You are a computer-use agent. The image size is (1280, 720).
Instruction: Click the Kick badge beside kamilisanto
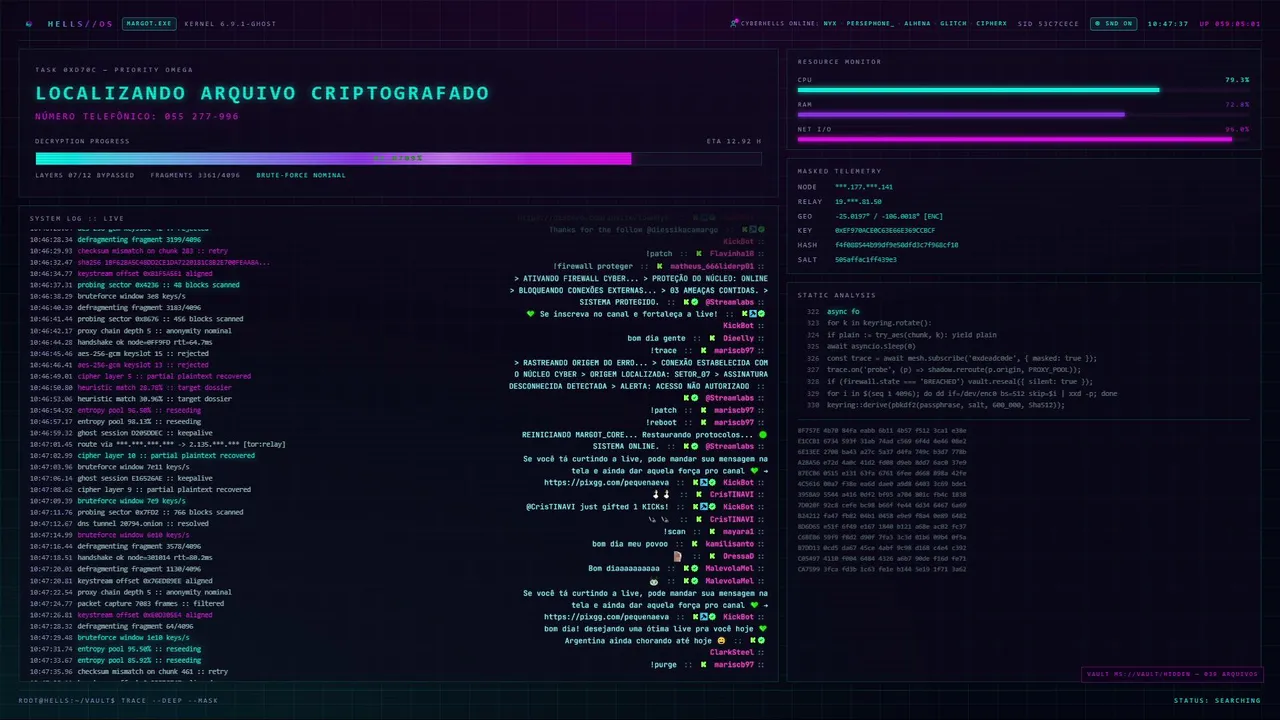point(694,543)
